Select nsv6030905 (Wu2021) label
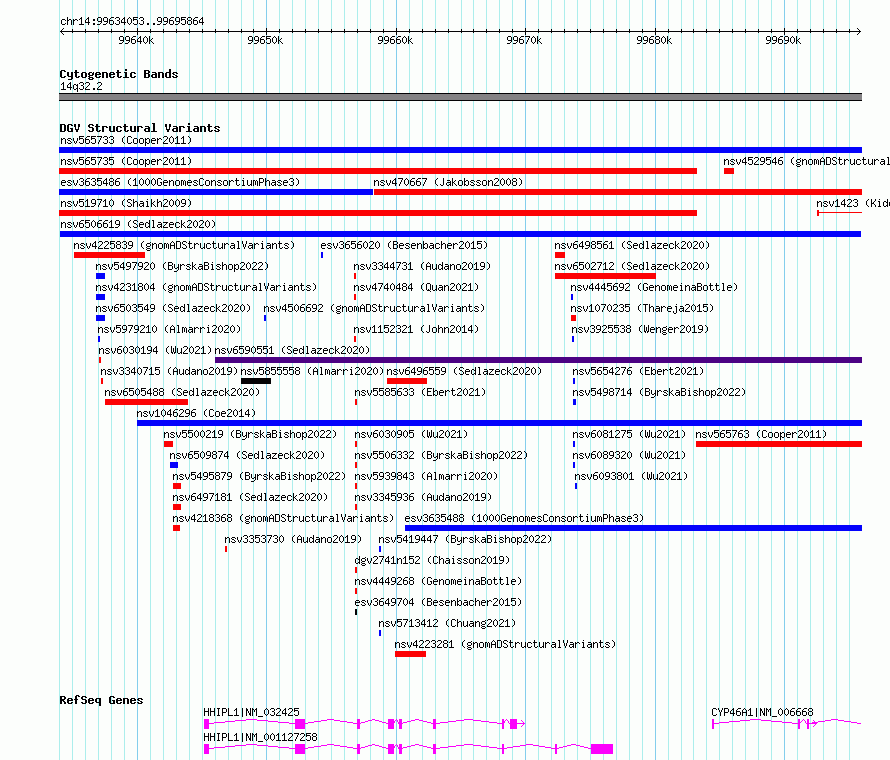This screenshot has height=760, width=890. coord(411,434)
